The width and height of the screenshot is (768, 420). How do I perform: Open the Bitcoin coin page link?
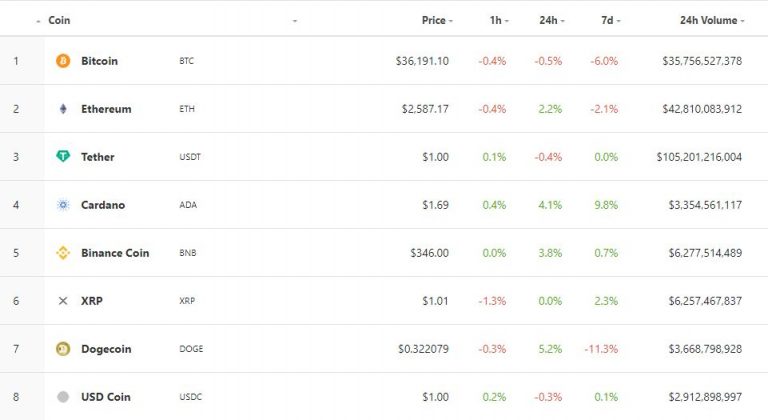[99, 61]
